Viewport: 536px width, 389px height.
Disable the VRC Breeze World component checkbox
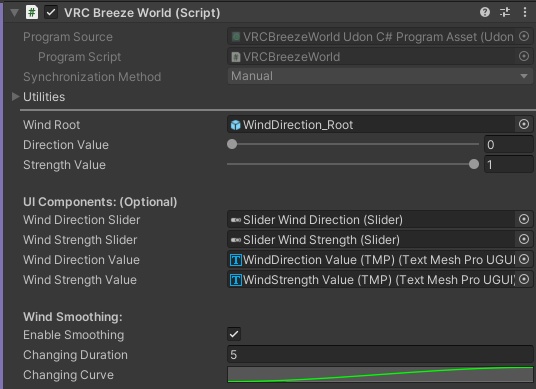click(51, 13)
